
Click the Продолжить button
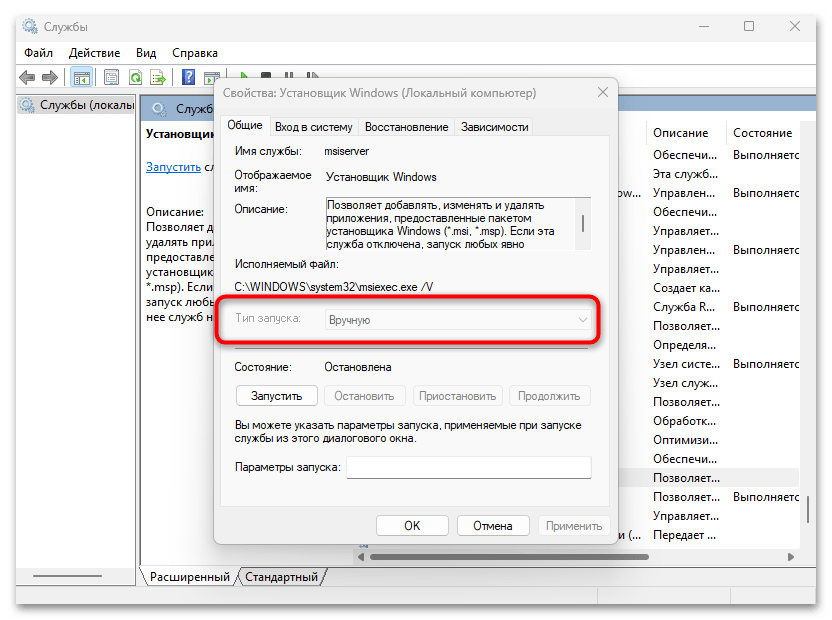click(549, 396)
